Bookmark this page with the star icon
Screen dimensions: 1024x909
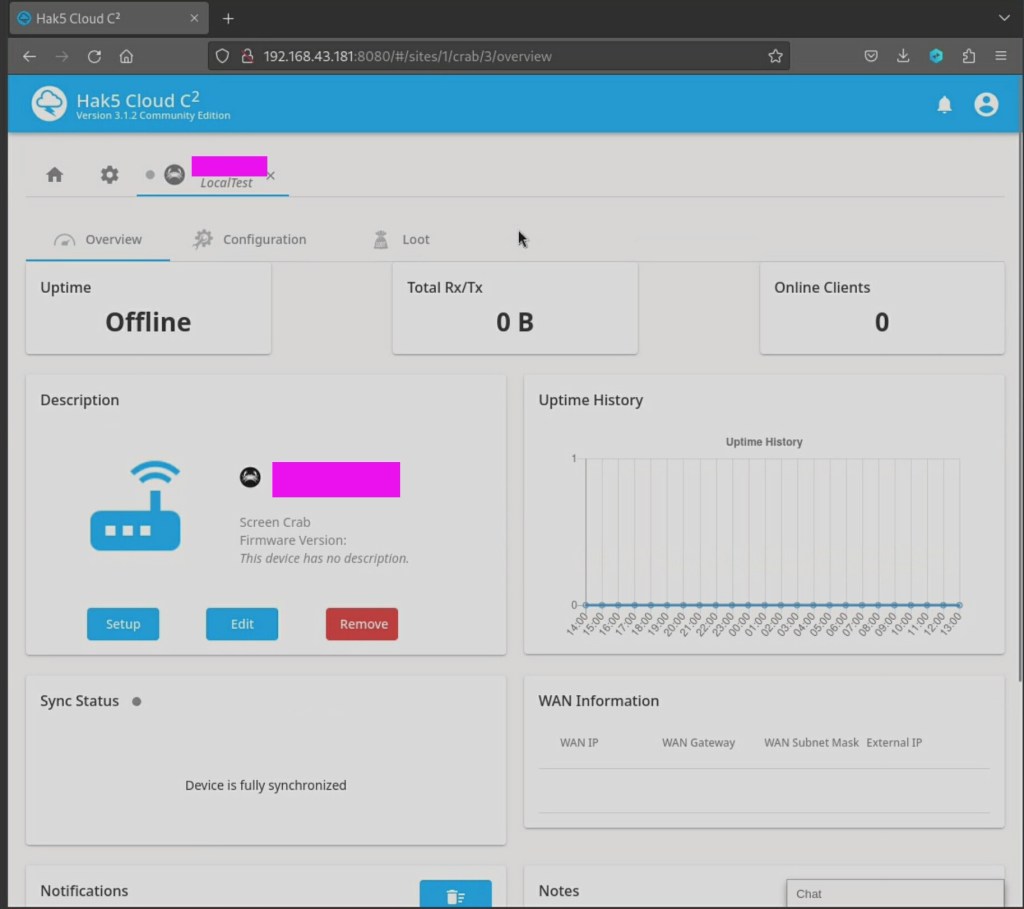[x=775, y=57]
